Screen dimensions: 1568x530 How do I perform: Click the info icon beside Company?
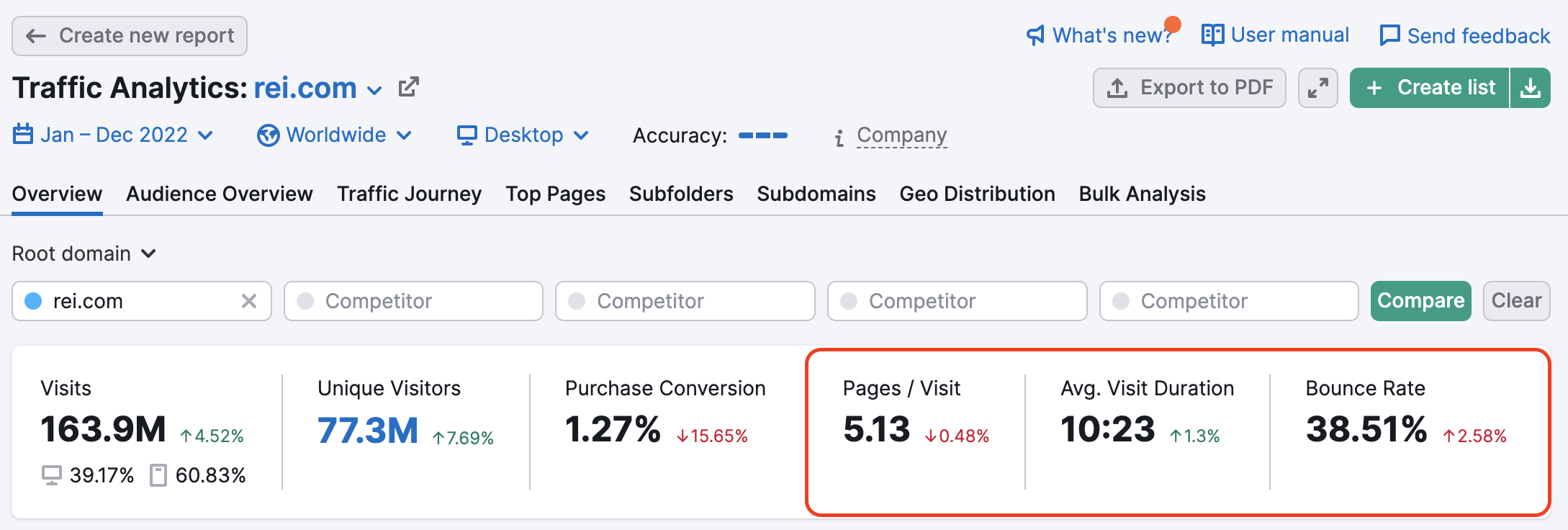[x=839, y=138]
